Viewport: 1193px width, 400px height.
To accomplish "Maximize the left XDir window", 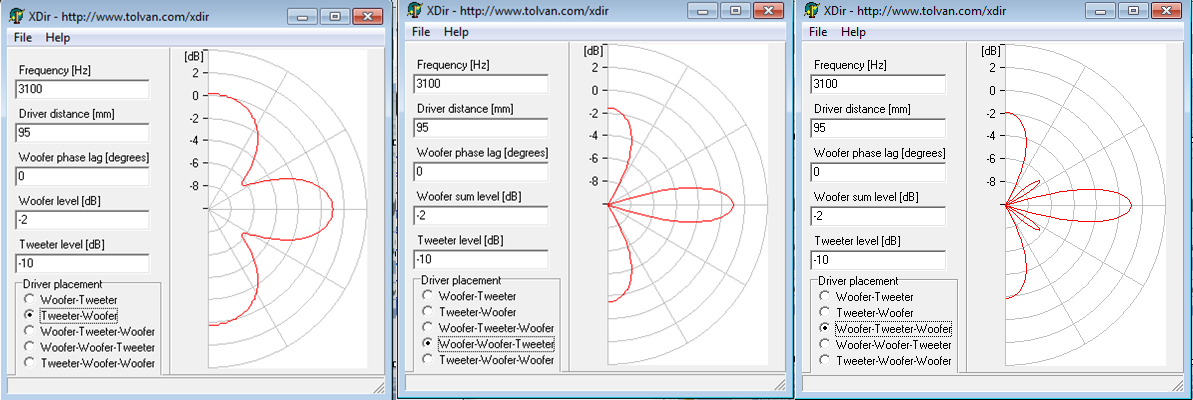I will pos(334,16).
